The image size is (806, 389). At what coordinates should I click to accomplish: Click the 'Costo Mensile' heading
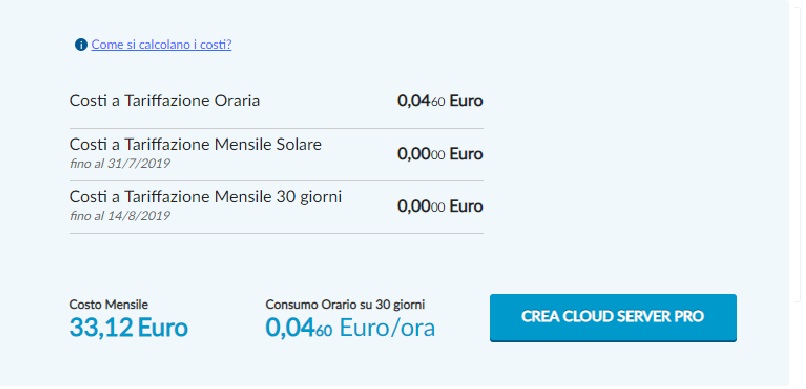(x=108, y=305)
